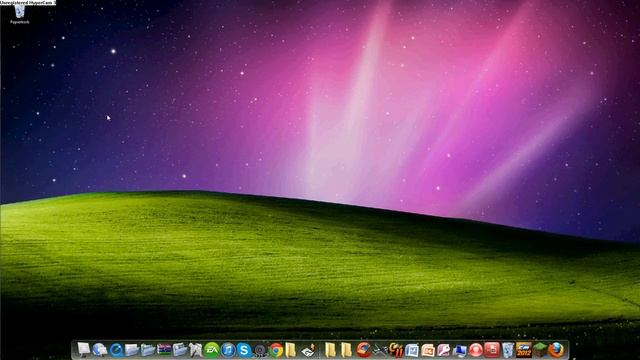Open the Snipping Tool scissors icon
Screen dimensions: 640x360
click(x=380, y=350)
